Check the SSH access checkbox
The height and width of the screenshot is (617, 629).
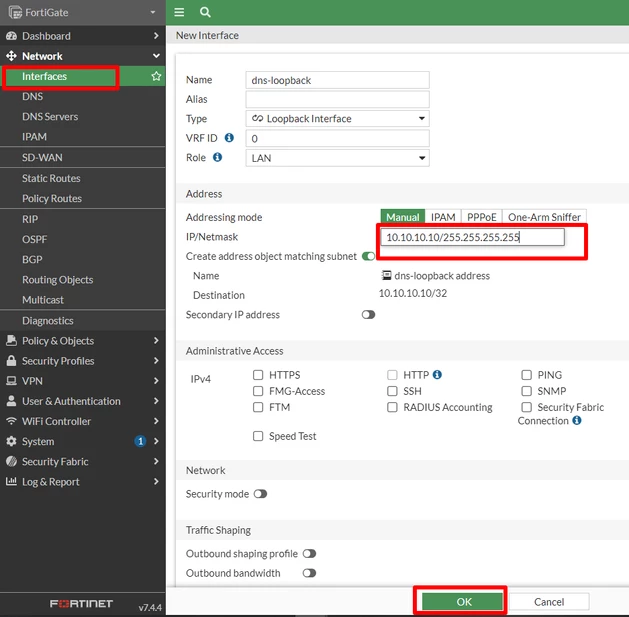pos(392,391)
